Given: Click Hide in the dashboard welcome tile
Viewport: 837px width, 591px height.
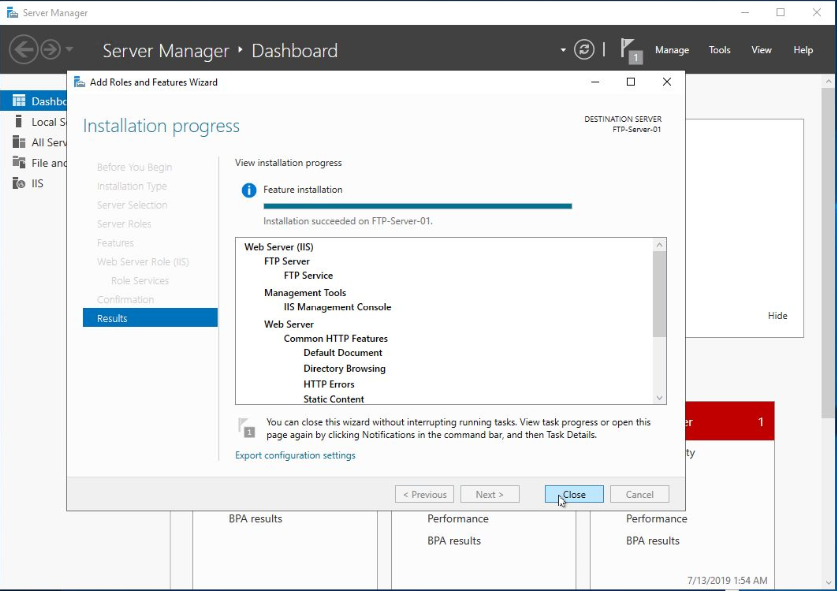Looking at the screenshot, I should click(777, 316).
